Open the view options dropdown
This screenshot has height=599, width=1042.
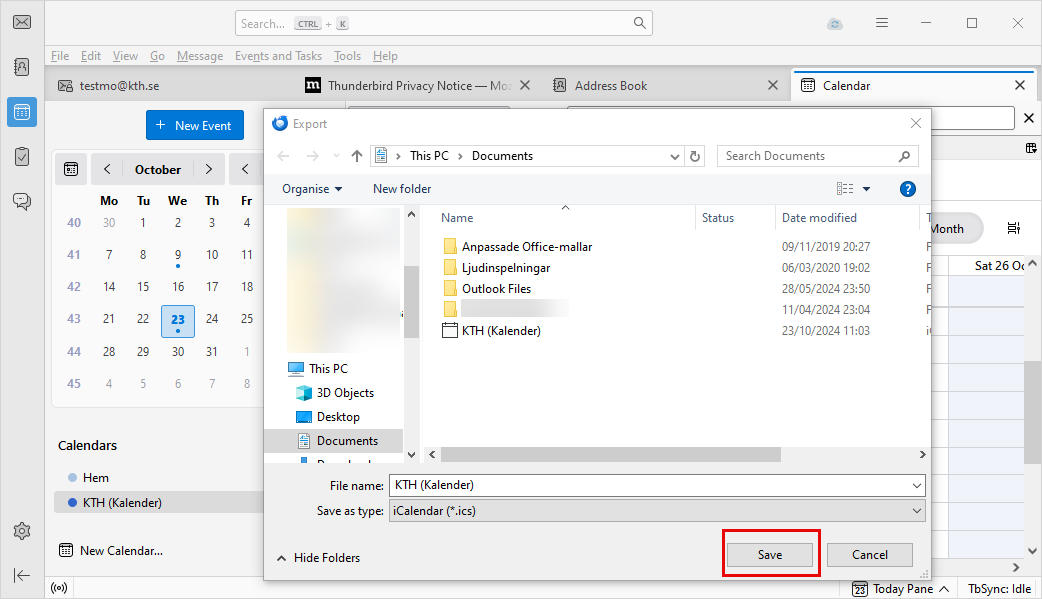[x=866, y=189]
